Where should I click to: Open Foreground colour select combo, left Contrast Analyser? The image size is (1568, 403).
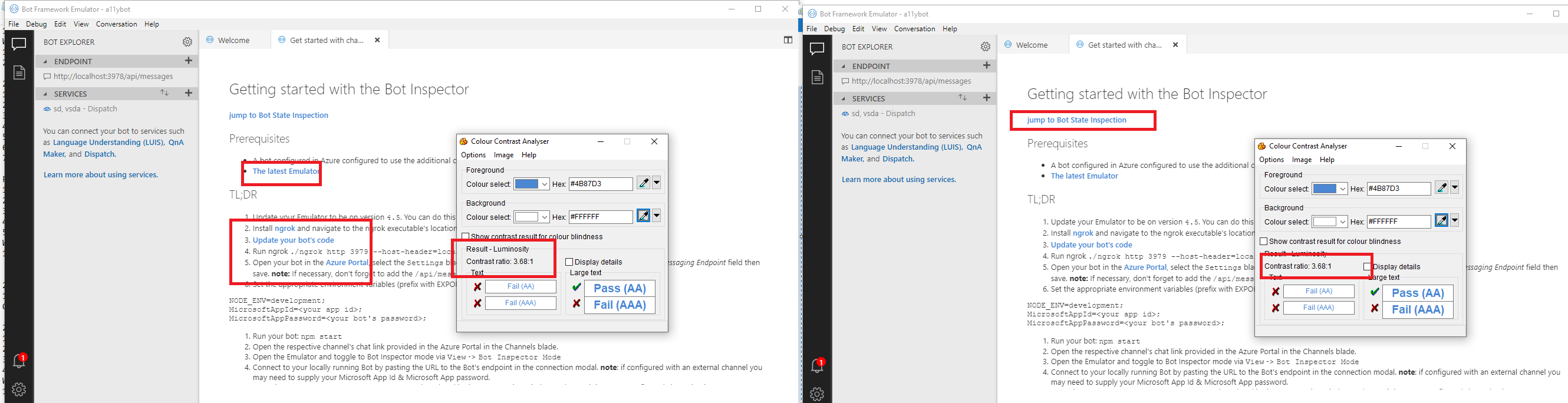531,184
